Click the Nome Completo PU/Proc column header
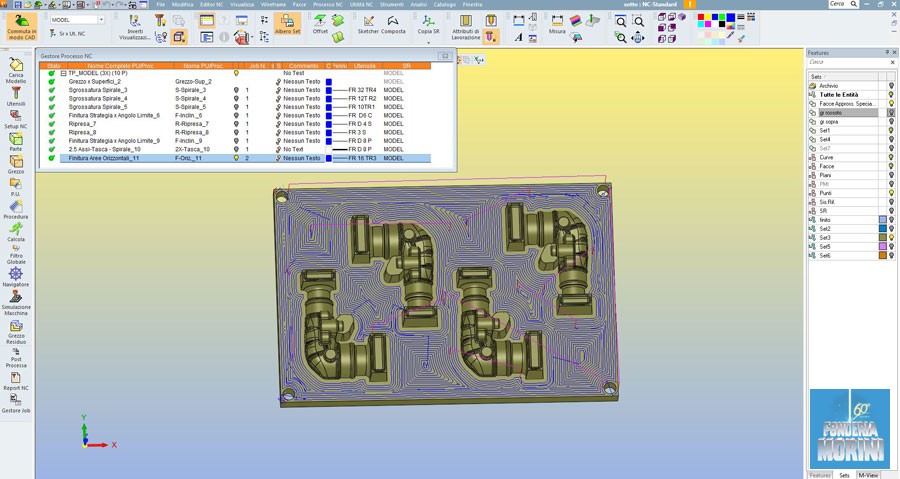The height and width of the screenshot is (479, 900). pyautogui.click(x=121, y=66)
